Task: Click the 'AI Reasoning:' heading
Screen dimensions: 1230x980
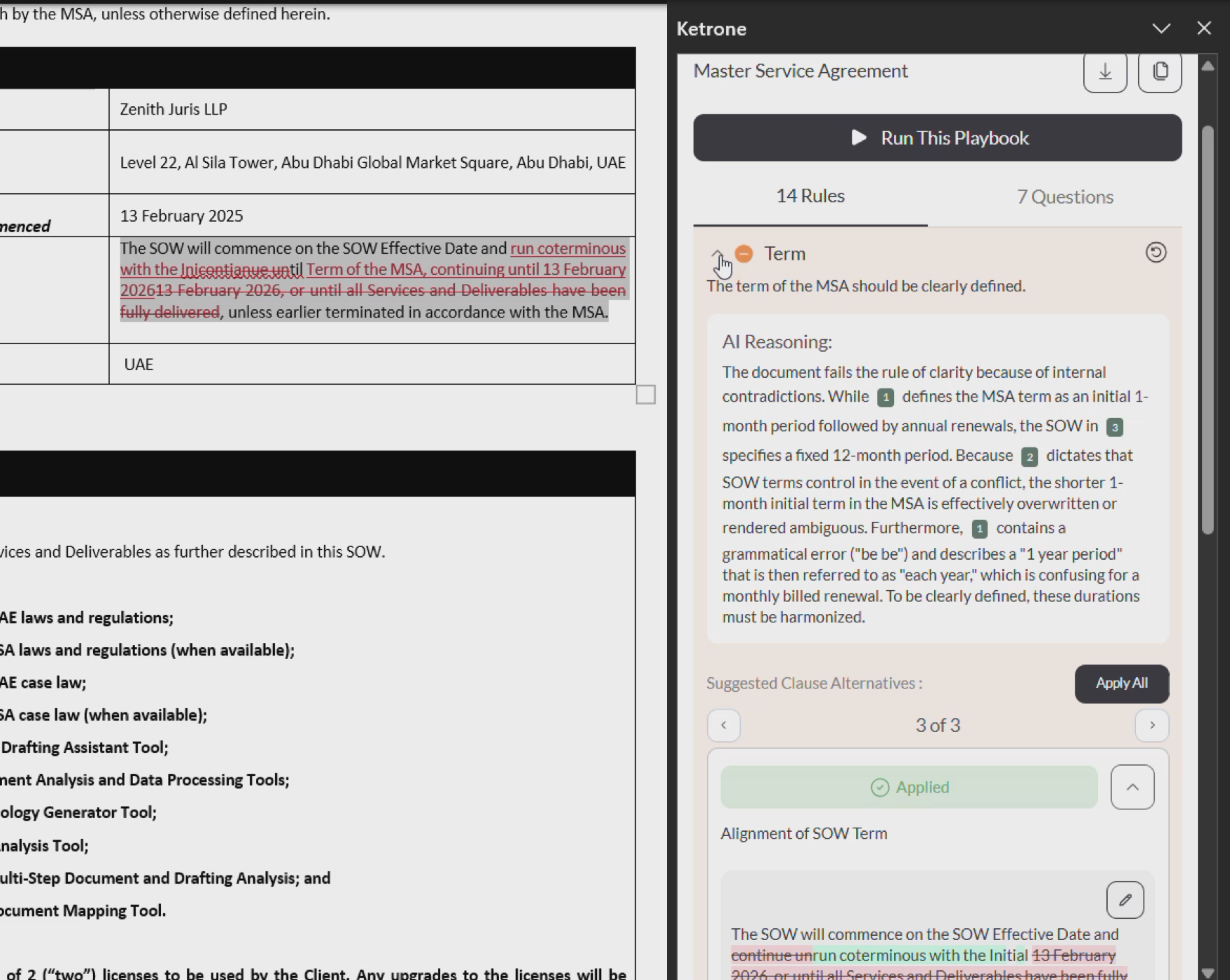Action: (x=776, y=342)
